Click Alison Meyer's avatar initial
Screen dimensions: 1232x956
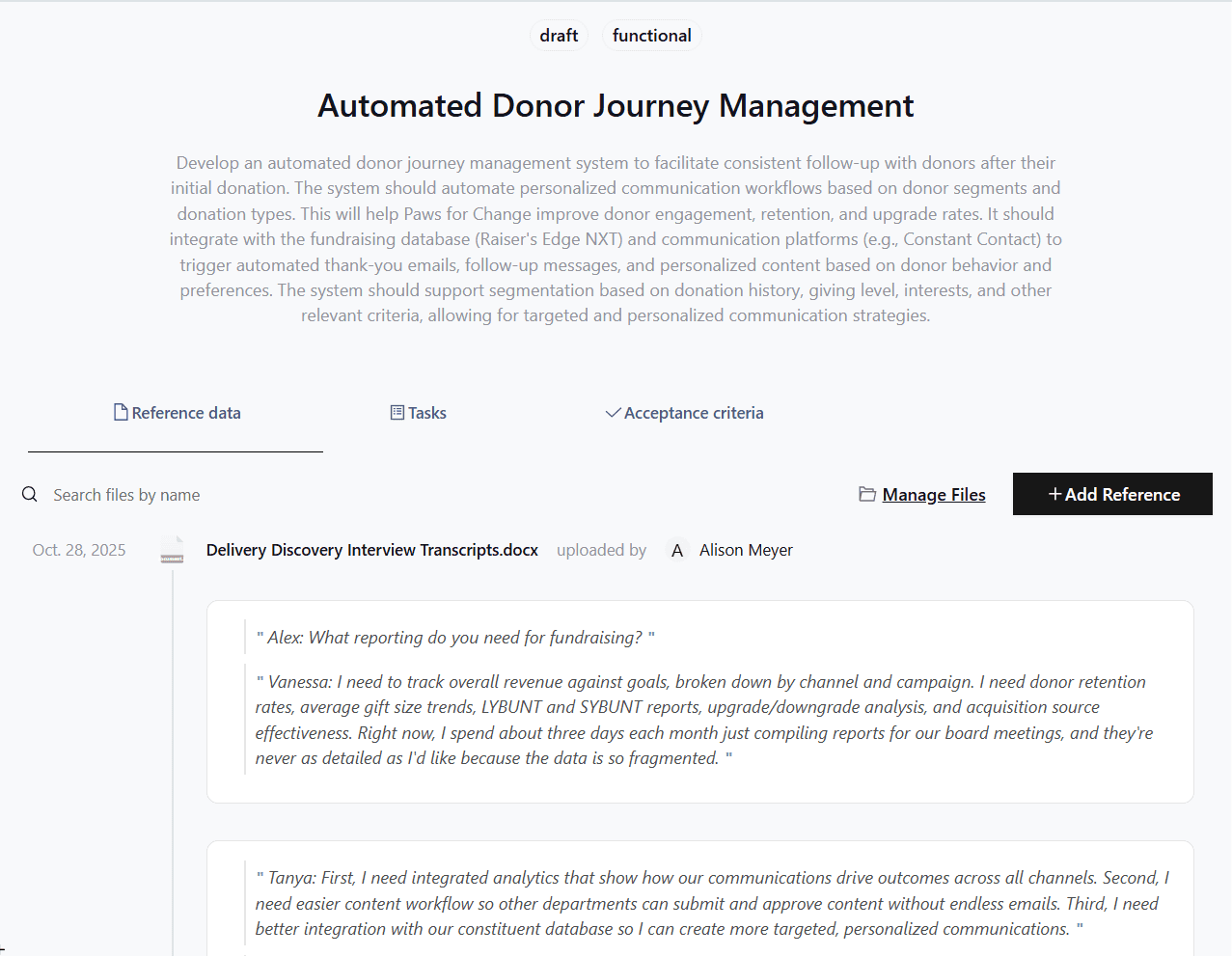point(677,550)
